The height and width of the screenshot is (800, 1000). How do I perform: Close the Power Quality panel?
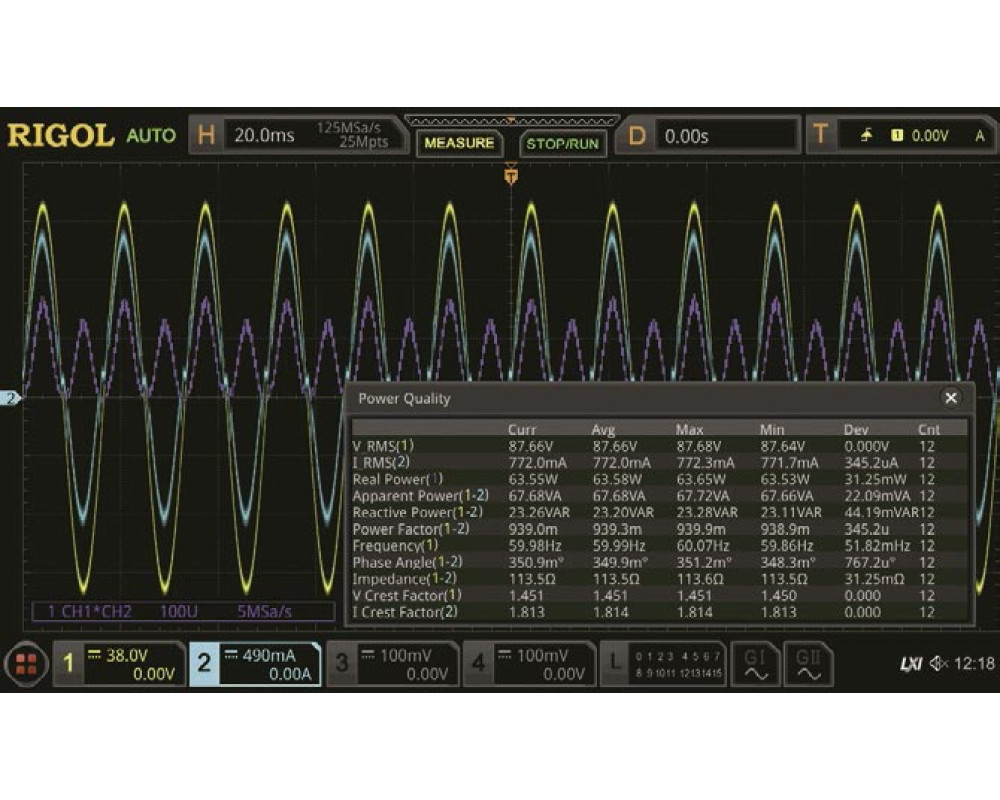951,398
